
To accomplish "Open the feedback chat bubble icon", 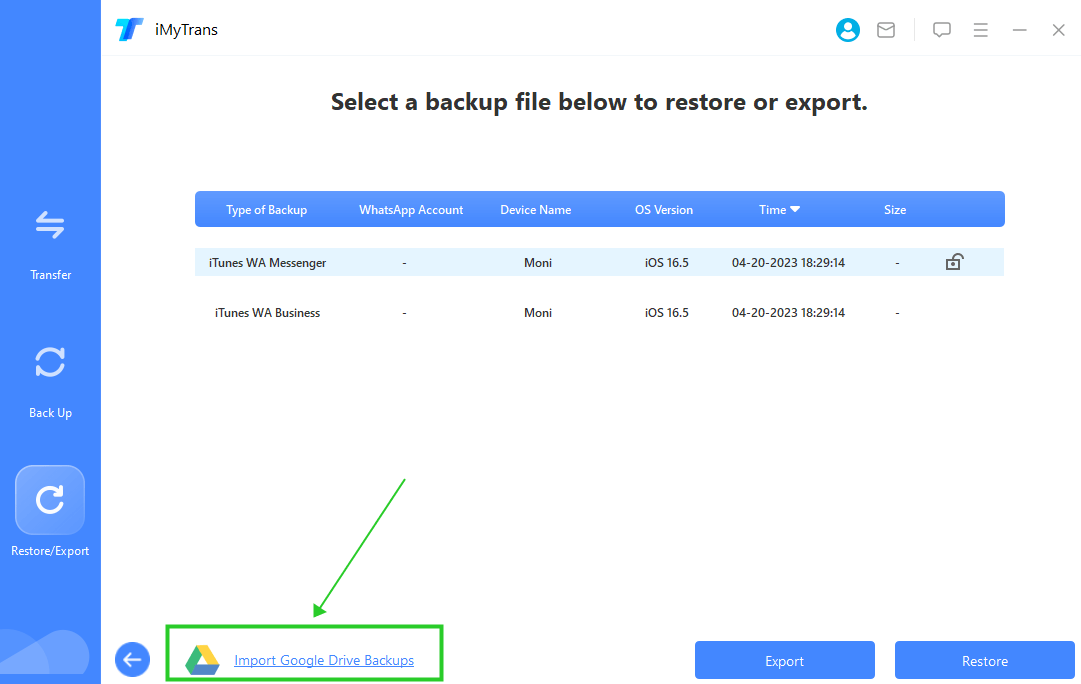I will coord(942,30).
